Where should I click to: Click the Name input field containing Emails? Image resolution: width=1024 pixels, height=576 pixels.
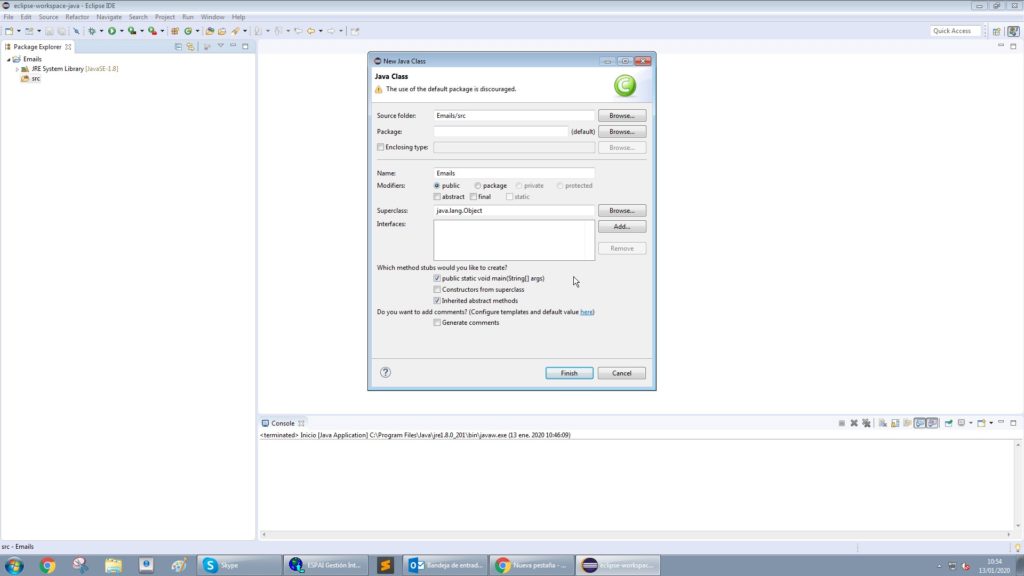514,173
